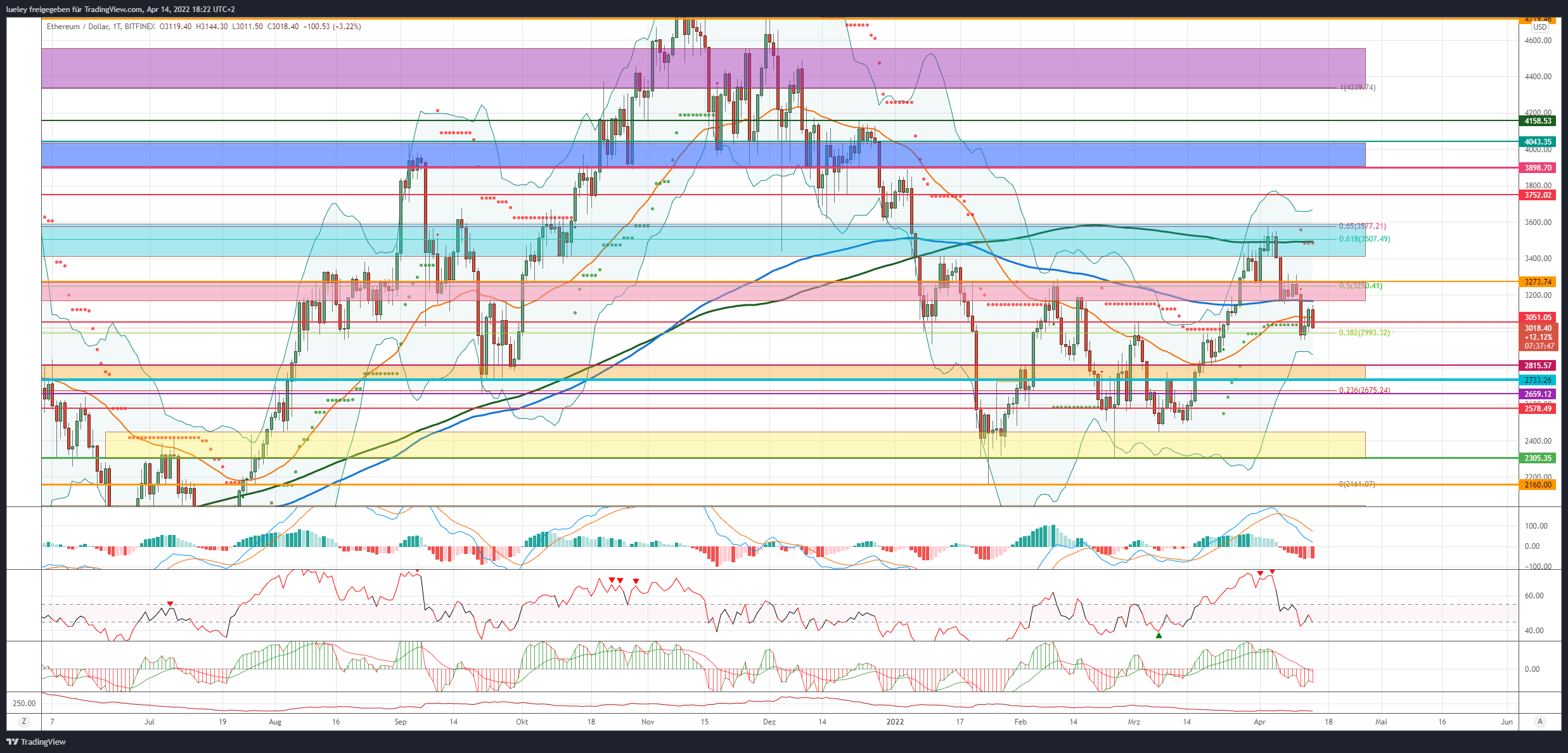1568x753 pixels.
Task: Click the Fibonacci 0.236(2675.24) level label
Action: click(x=1365, y=390)
